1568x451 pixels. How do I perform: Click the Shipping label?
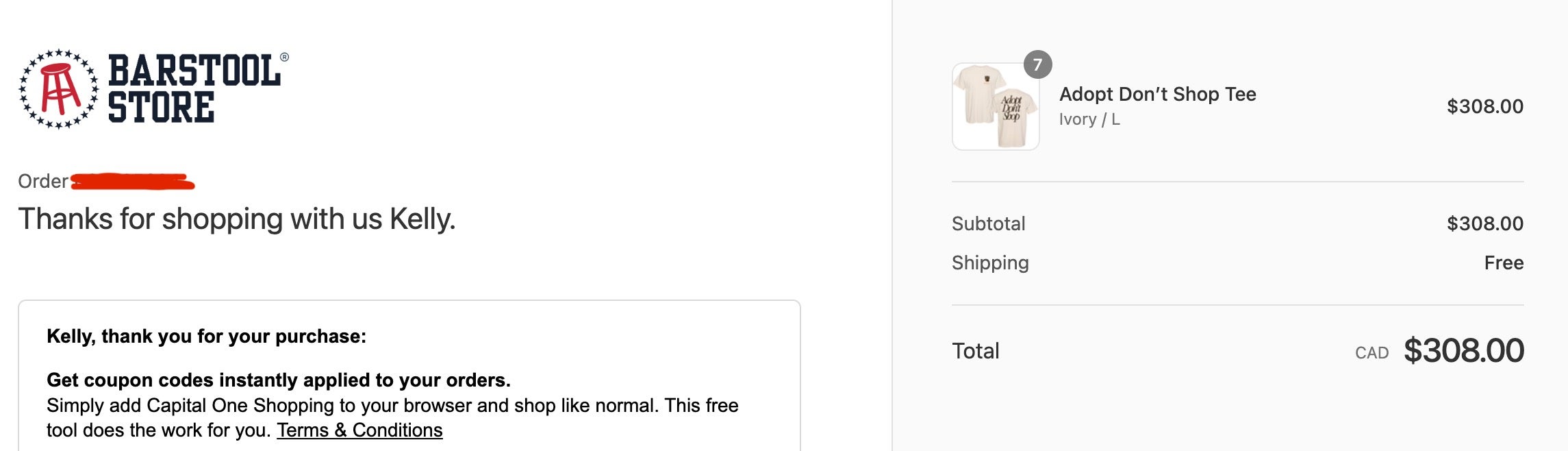(990, 263)
